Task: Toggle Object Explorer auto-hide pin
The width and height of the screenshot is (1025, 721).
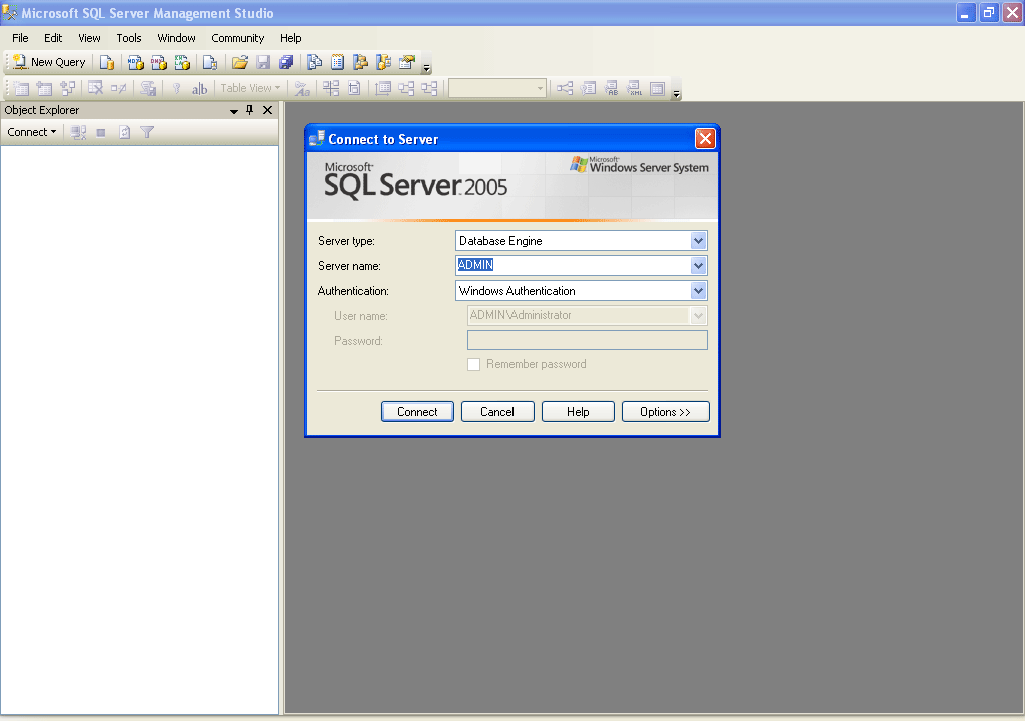Action: (x=249, y=110)
